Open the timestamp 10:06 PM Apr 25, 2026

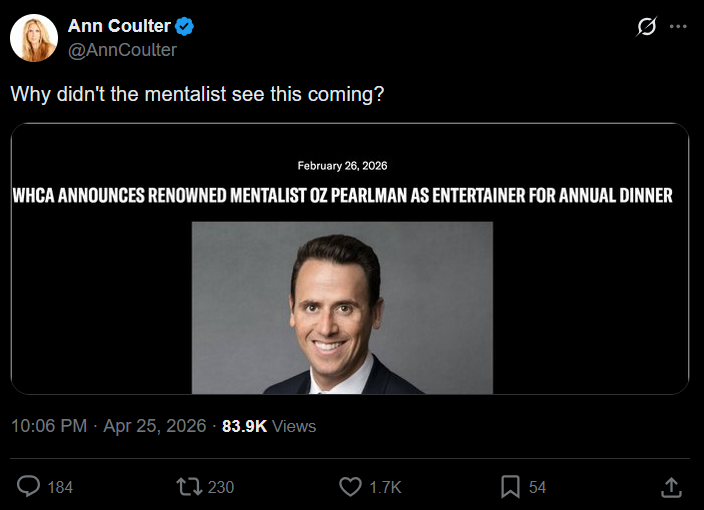click(x=108, y=426)
